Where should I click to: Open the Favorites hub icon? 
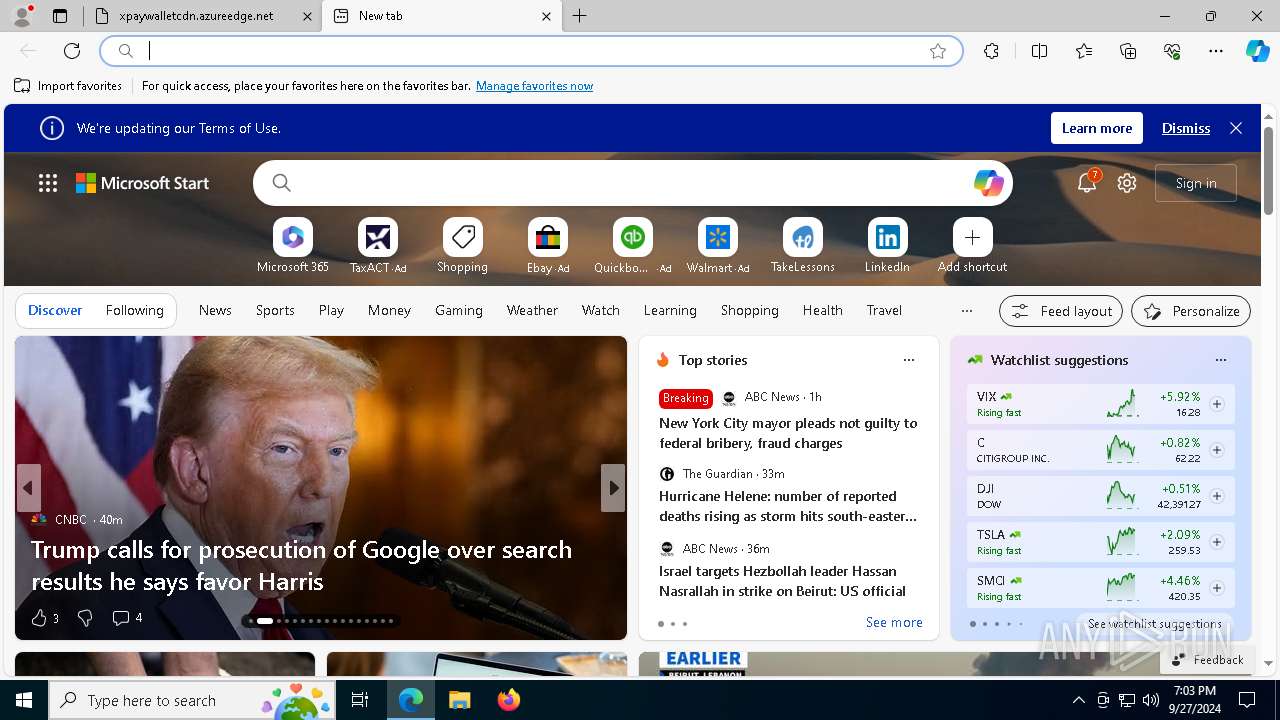[x=1084, y=51]
